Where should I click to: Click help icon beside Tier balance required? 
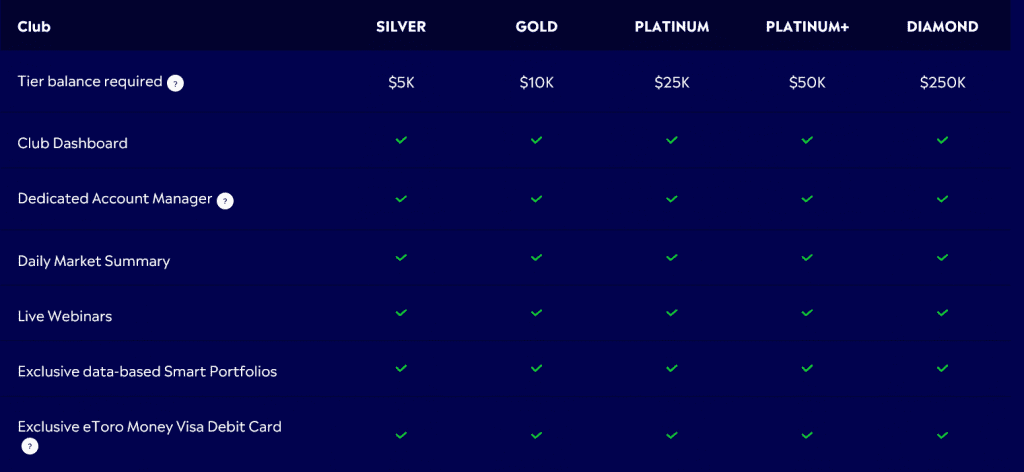coord(175,84)
